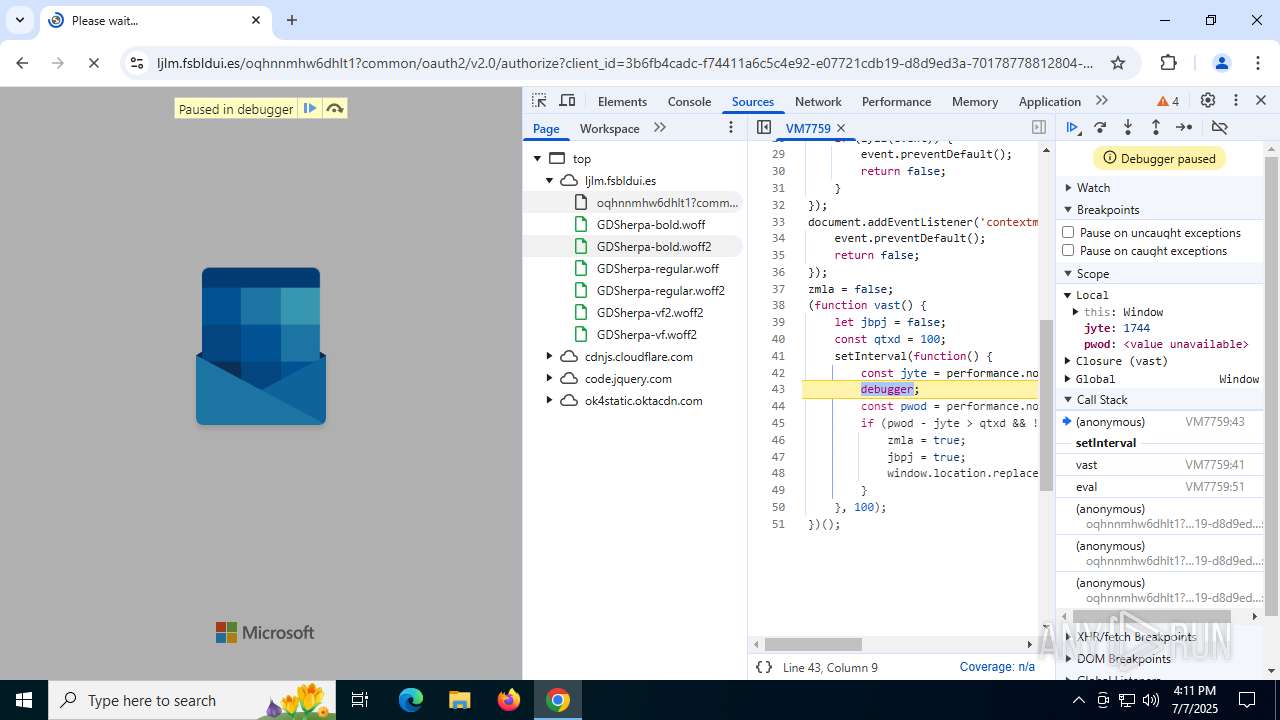The height and width of the screenshot is (720, 1280).
Task: Switch to the Console tab
Action: pyautogui.click(x=689, y=101)
